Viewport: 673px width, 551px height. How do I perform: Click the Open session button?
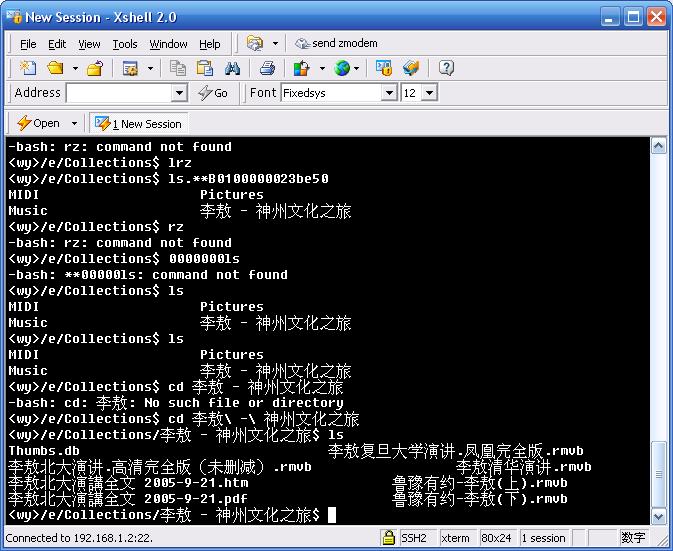38,124
